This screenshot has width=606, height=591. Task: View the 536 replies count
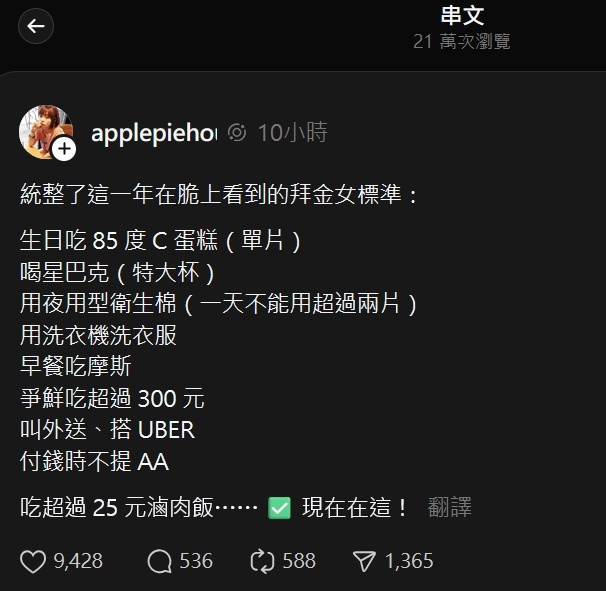tap(196, 561)
